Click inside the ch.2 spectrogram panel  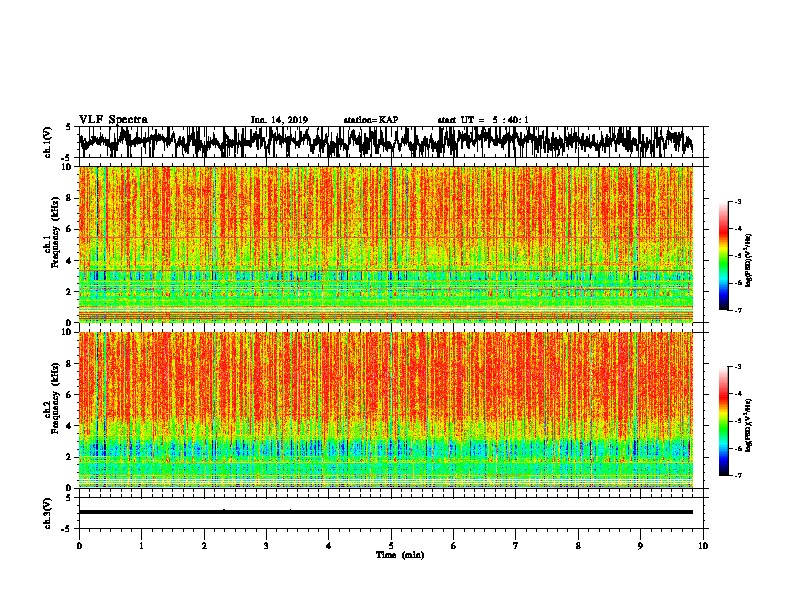[386, 410]
